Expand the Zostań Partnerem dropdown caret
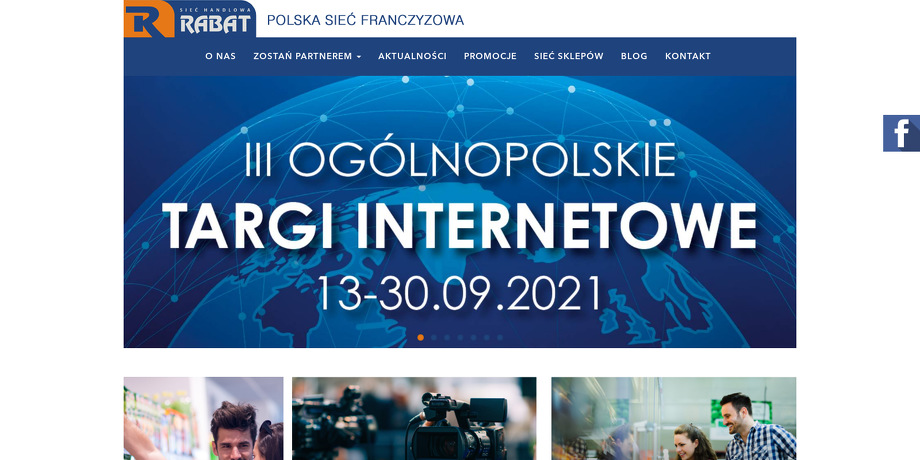 [x=358, y=57]
